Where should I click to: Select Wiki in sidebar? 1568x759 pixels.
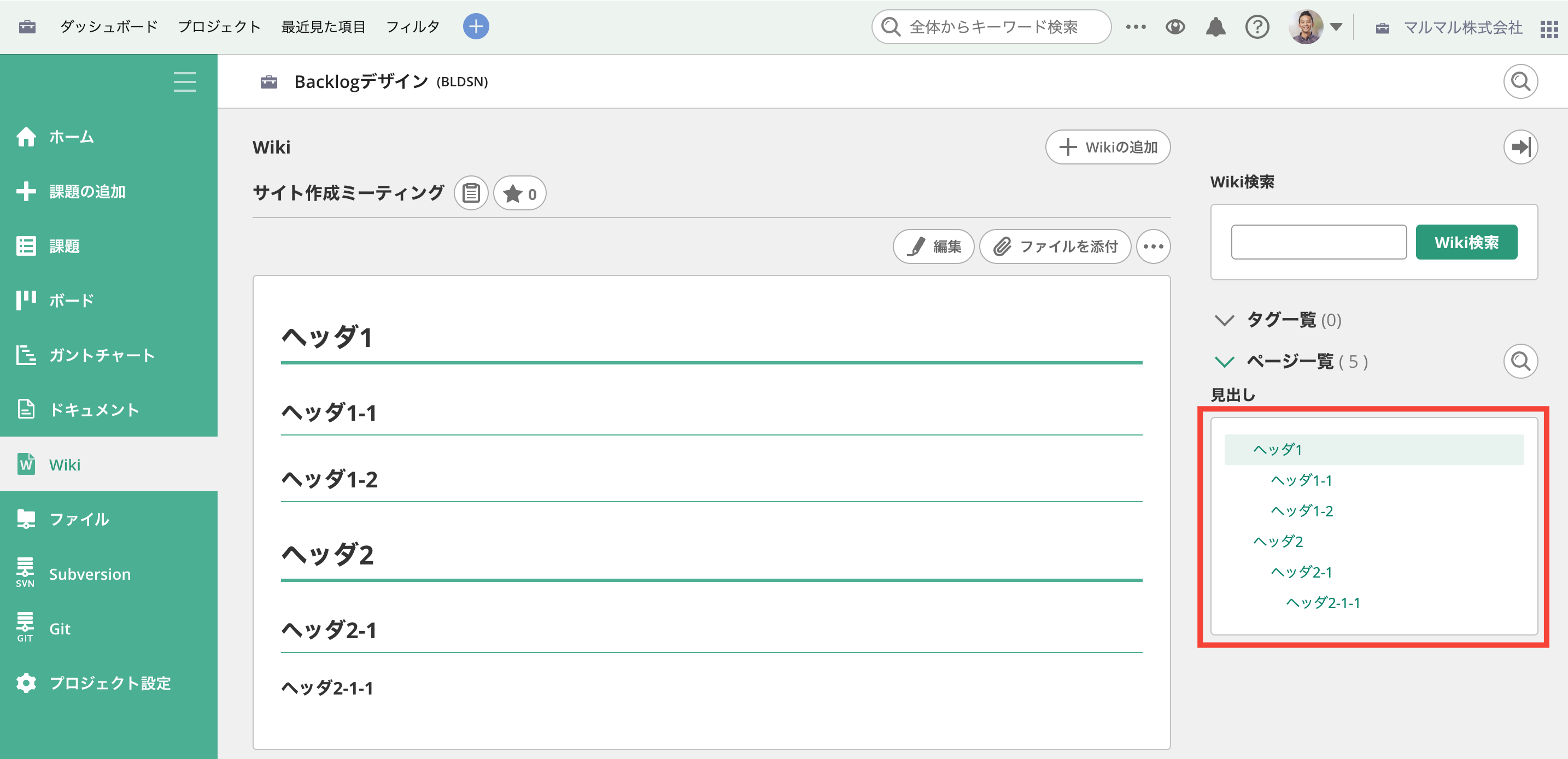pos(108,464)
